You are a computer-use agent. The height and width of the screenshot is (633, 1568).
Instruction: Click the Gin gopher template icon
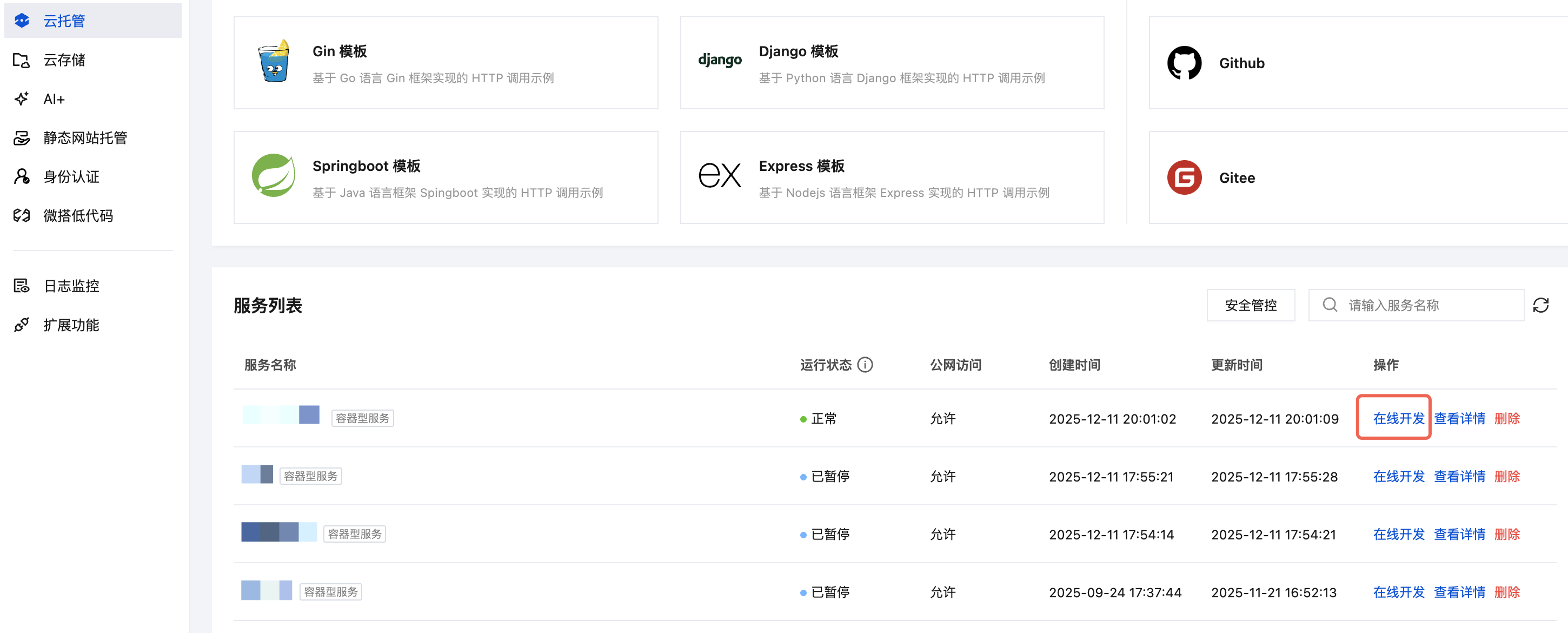(274, 62)
